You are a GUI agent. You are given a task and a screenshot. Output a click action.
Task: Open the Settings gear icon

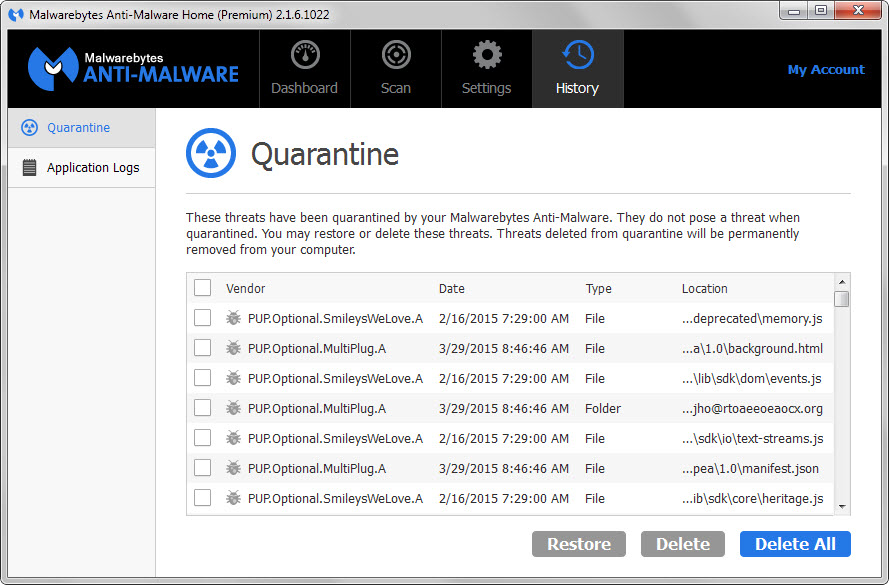point(487,55)
